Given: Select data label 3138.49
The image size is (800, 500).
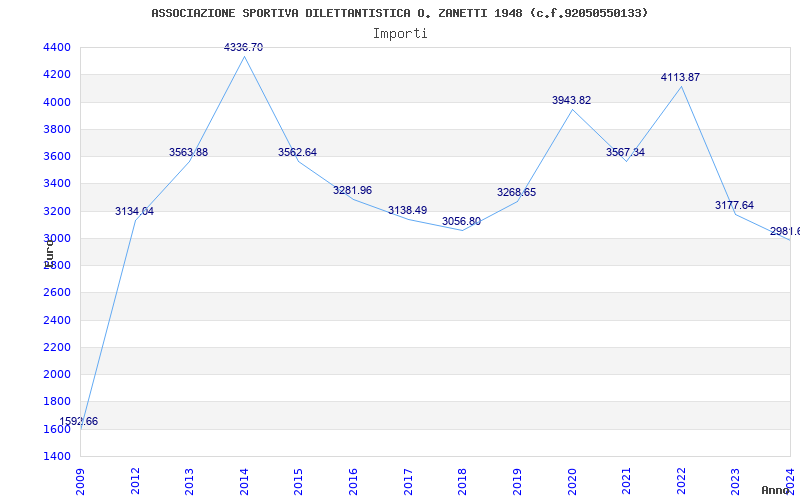Looking at the screenshot, I should click(x=407, y=210).
